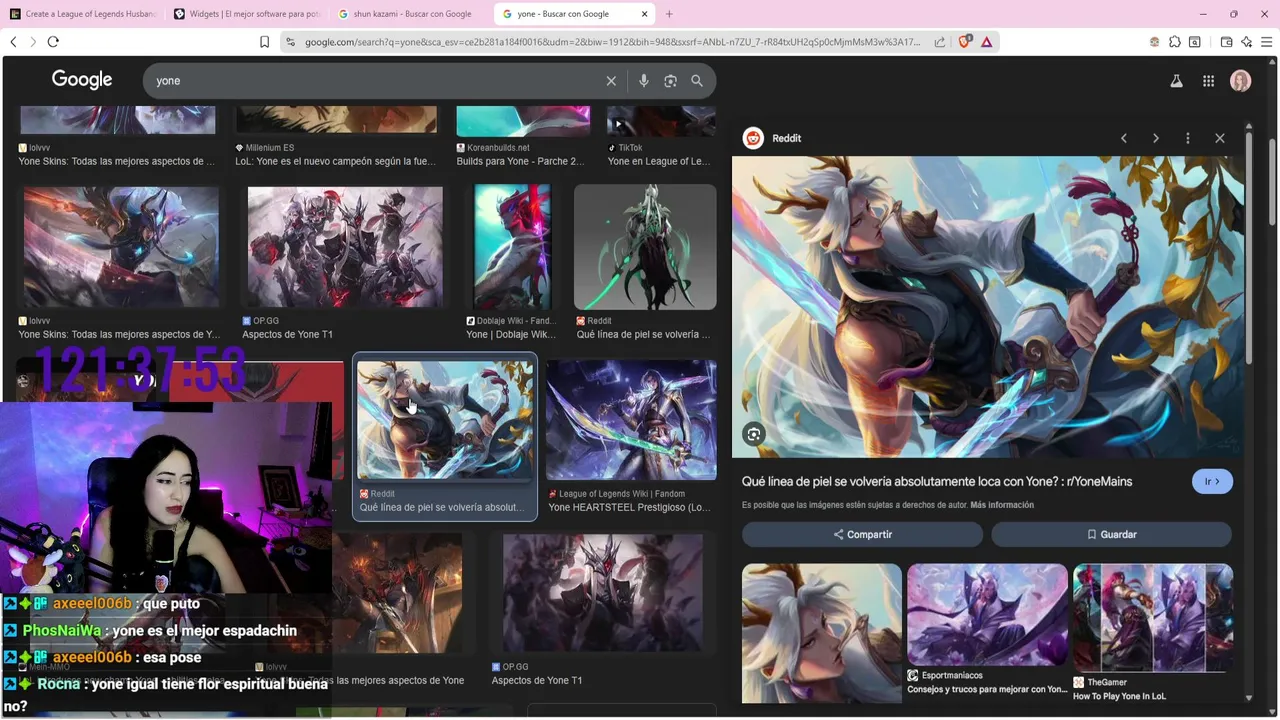Open the sidebar search panel icon
Screen dimensions: 1280x720
click(x=1194, y=42)
